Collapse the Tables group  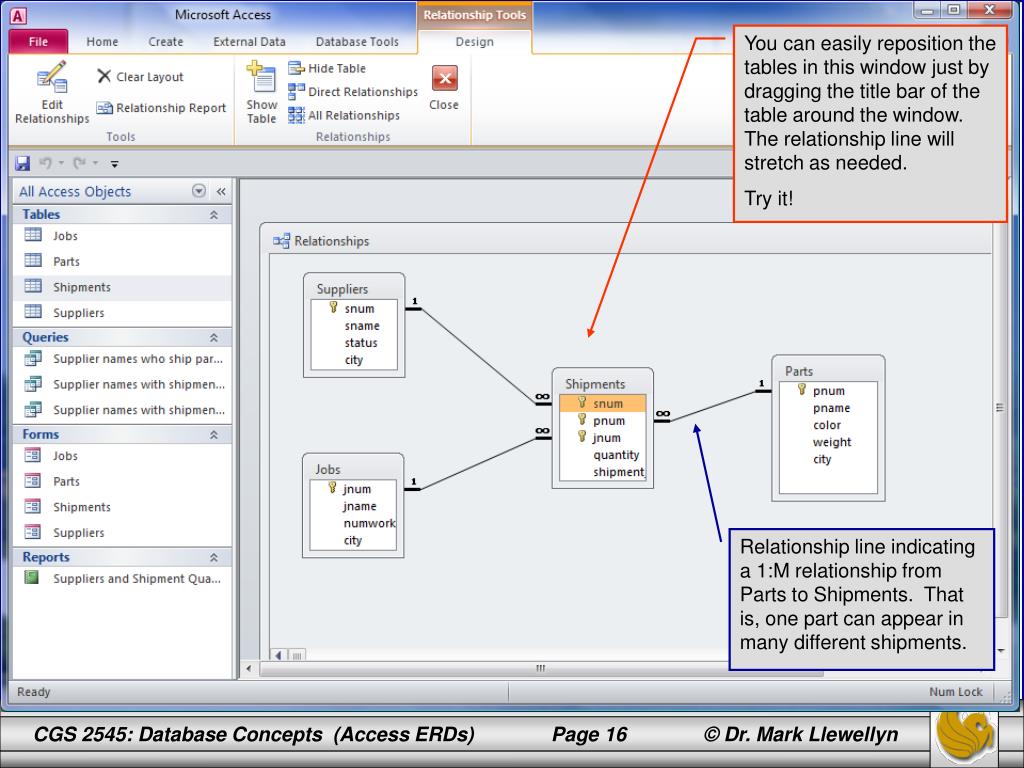click(x=214, y=215)
